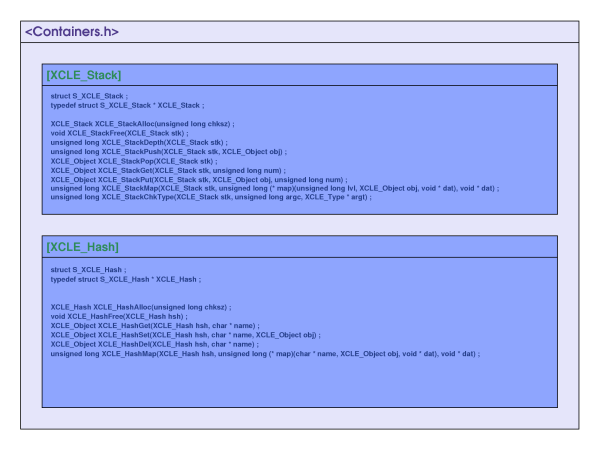Image resolution: width=600 pixels, height=450 pixels.
Task: Select the XCLE_StackPop function line
Action: click(x=133, y=160)
